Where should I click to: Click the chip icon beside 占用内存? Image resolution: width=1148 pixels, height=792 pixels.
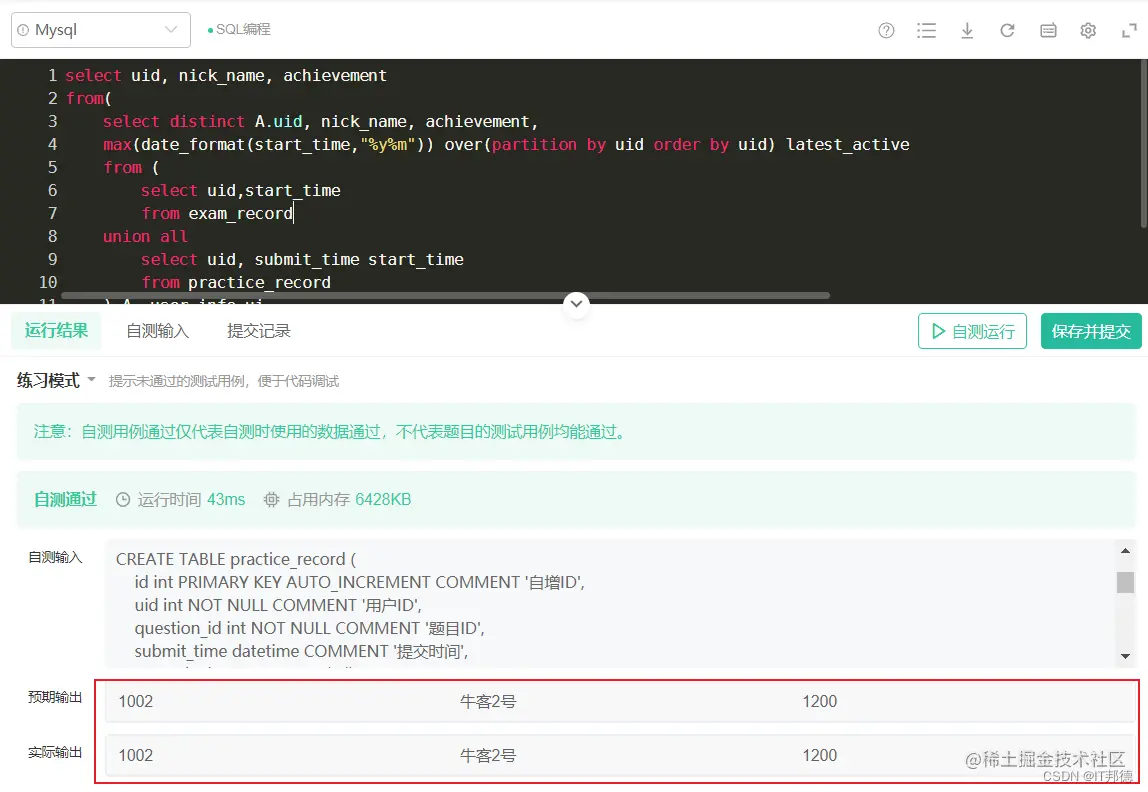coord(272,500)
